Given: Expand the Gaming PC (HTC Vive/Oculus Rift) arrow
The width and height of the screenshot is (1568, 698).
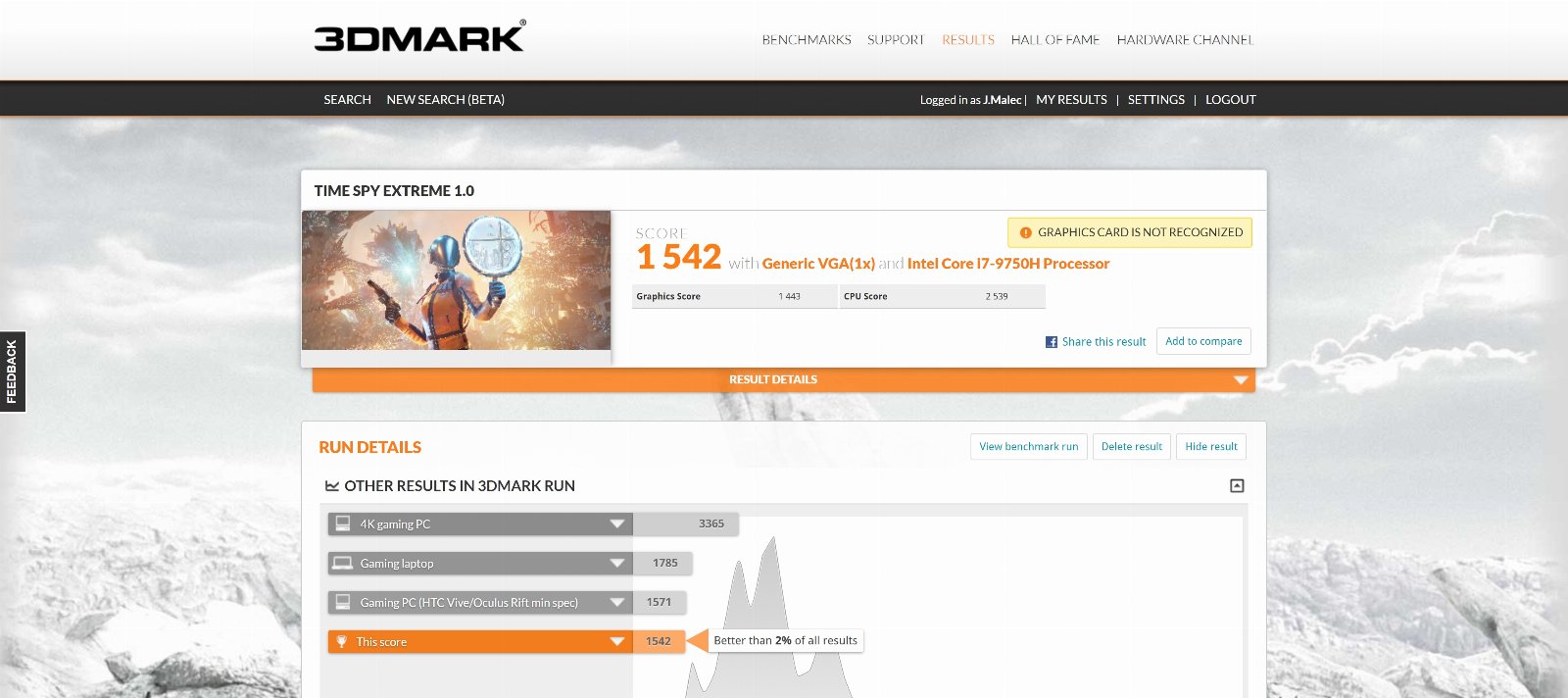Looking at the screenshot, I should point(617,603).
